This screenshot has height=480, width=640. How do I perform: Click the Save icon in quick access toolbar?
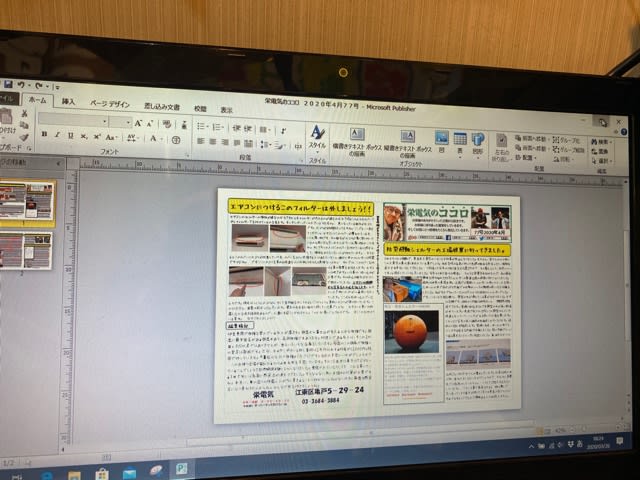tap(8, 84)
